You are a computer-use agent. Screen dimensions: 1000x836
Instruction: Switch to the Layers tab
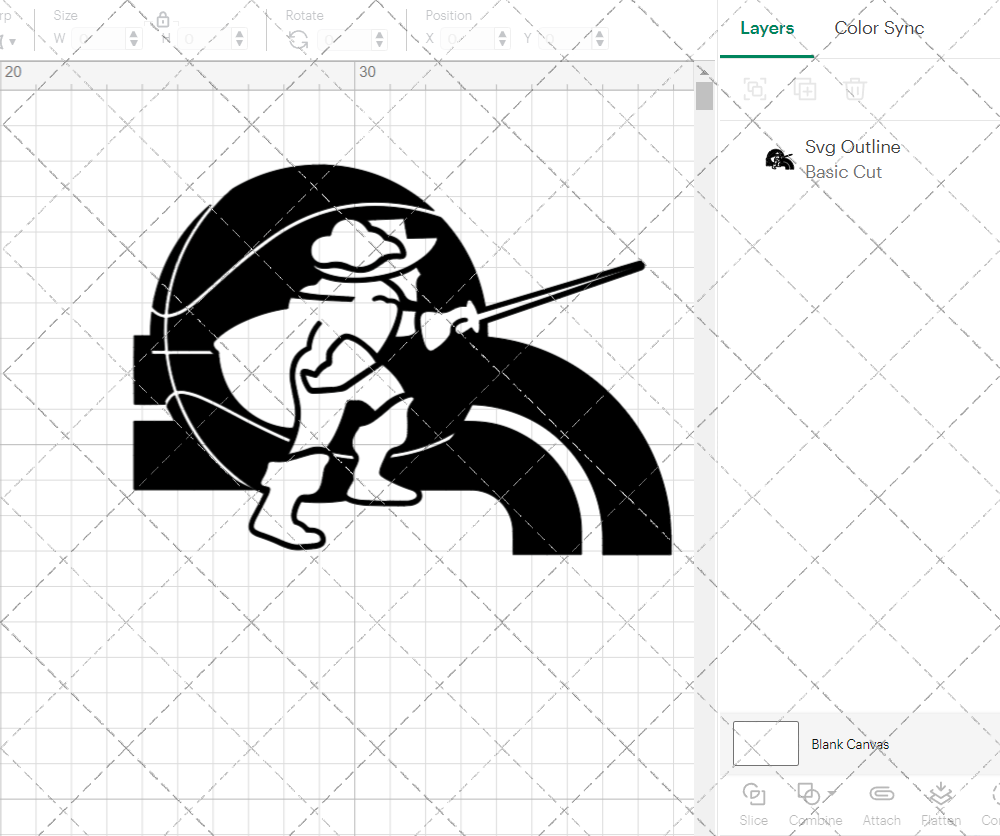tap(767, 28)
